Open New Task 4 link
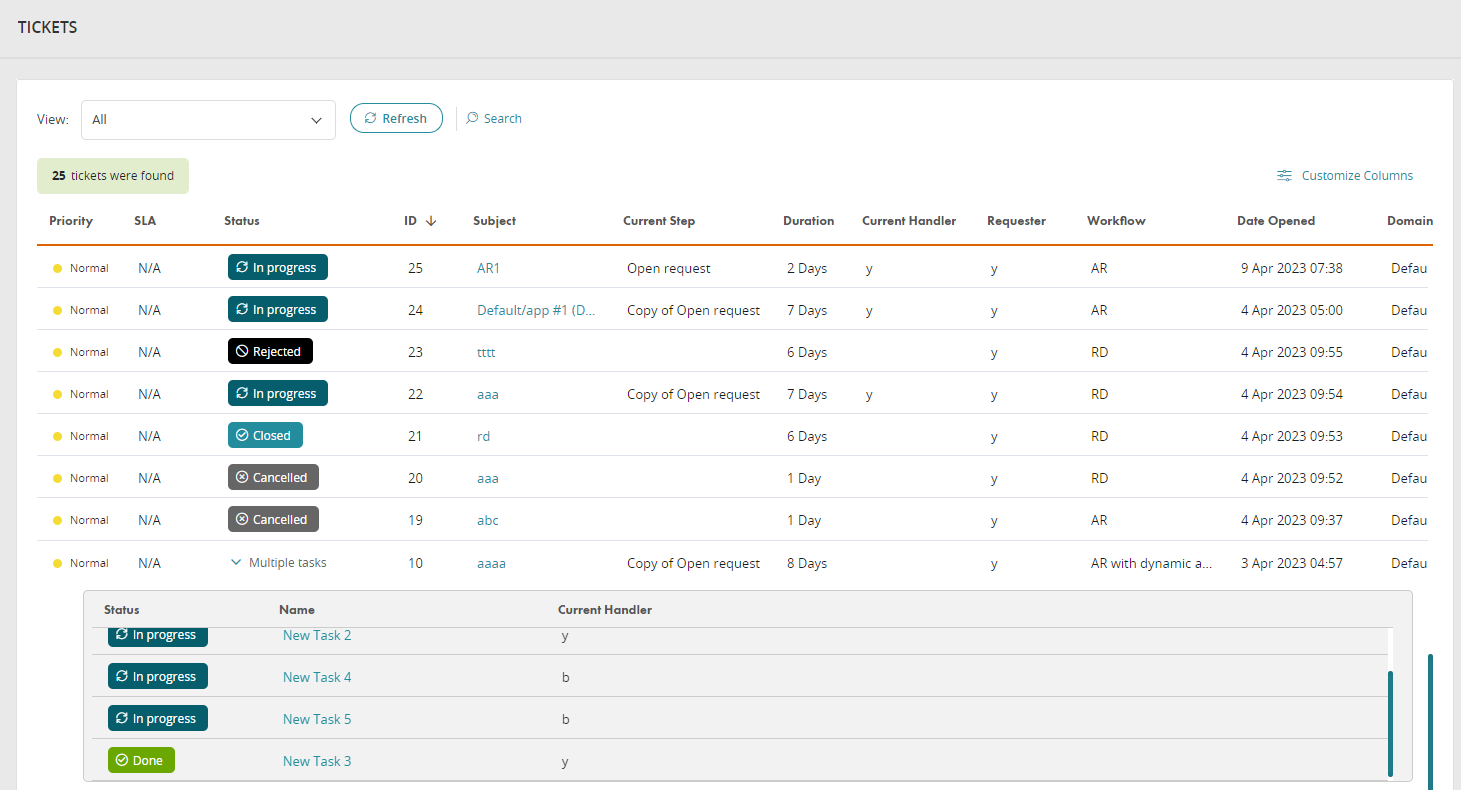The height and width of the screenshot is (790, 1461). click(x=317, y=677)
